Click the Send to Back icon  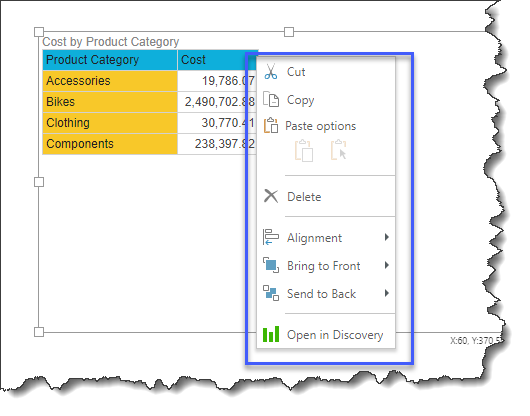click(271, 293)
